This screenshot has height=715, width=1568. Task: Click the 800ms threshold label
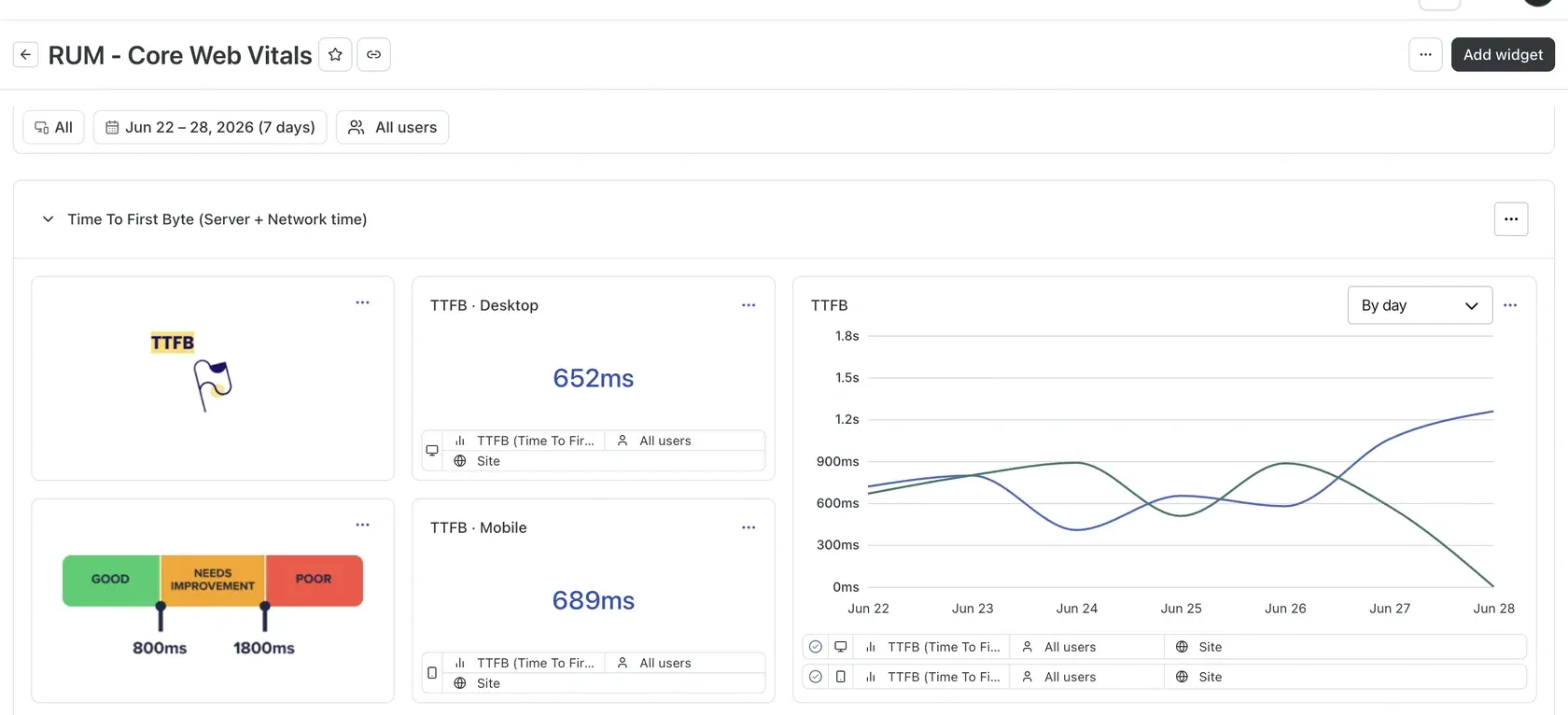click(160, 648)
